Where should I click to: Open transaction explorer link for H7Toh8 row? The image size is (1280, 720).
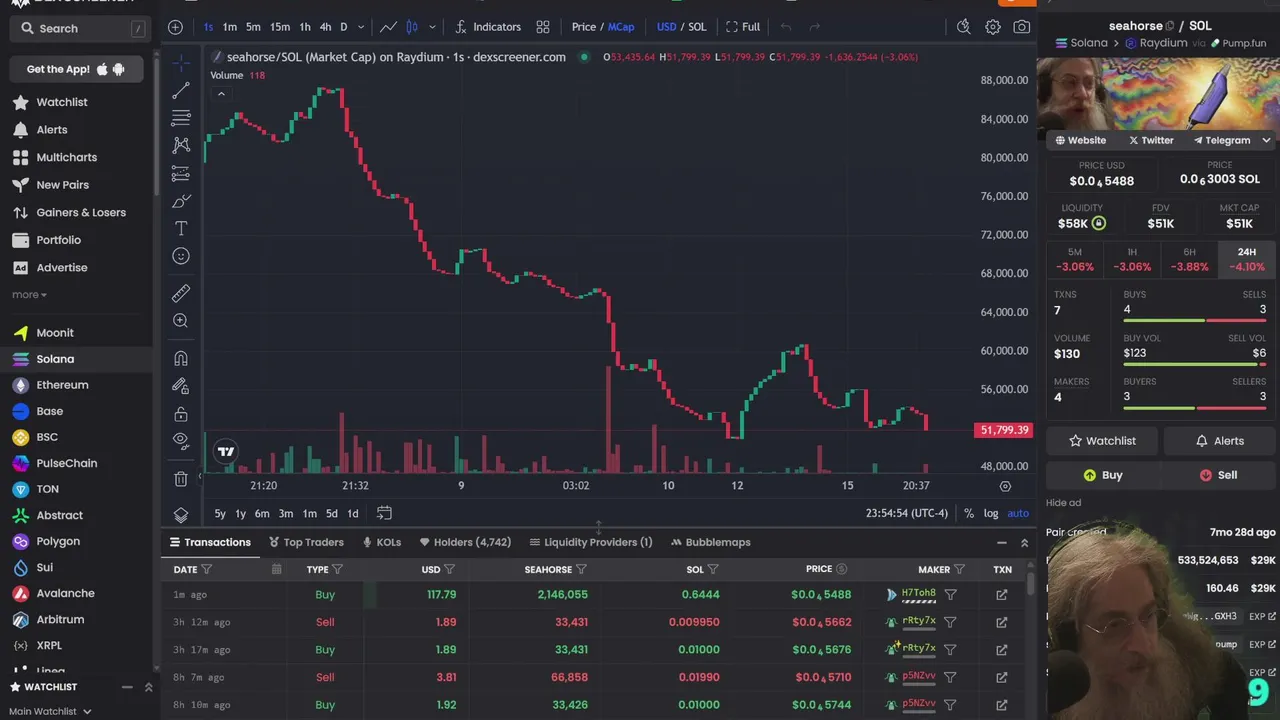point(1001,595)
